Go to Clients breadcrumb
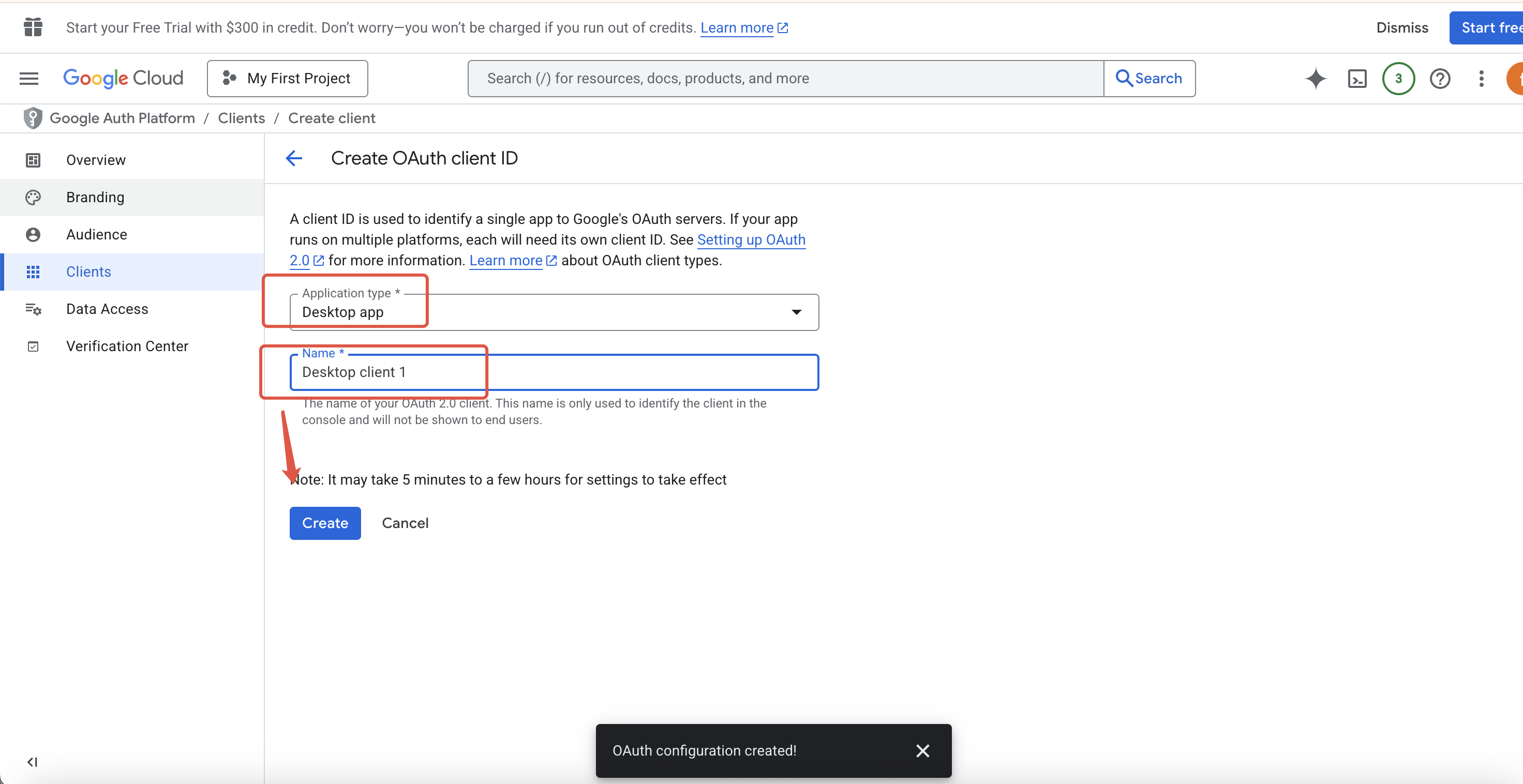This screenshot has height=784, width=1523. pos(241,118)
